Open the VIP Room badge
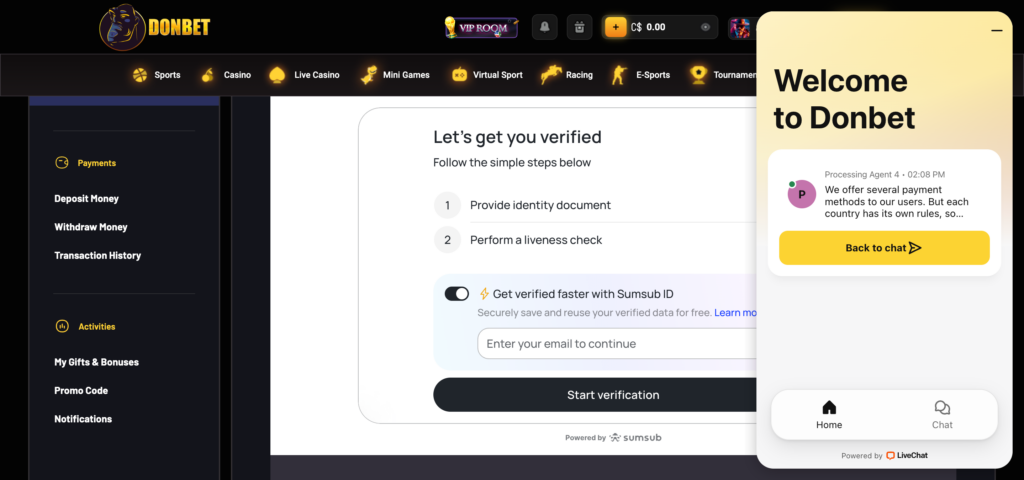Viewport: 1024px width, 480px height. click(x=481, y=27)
